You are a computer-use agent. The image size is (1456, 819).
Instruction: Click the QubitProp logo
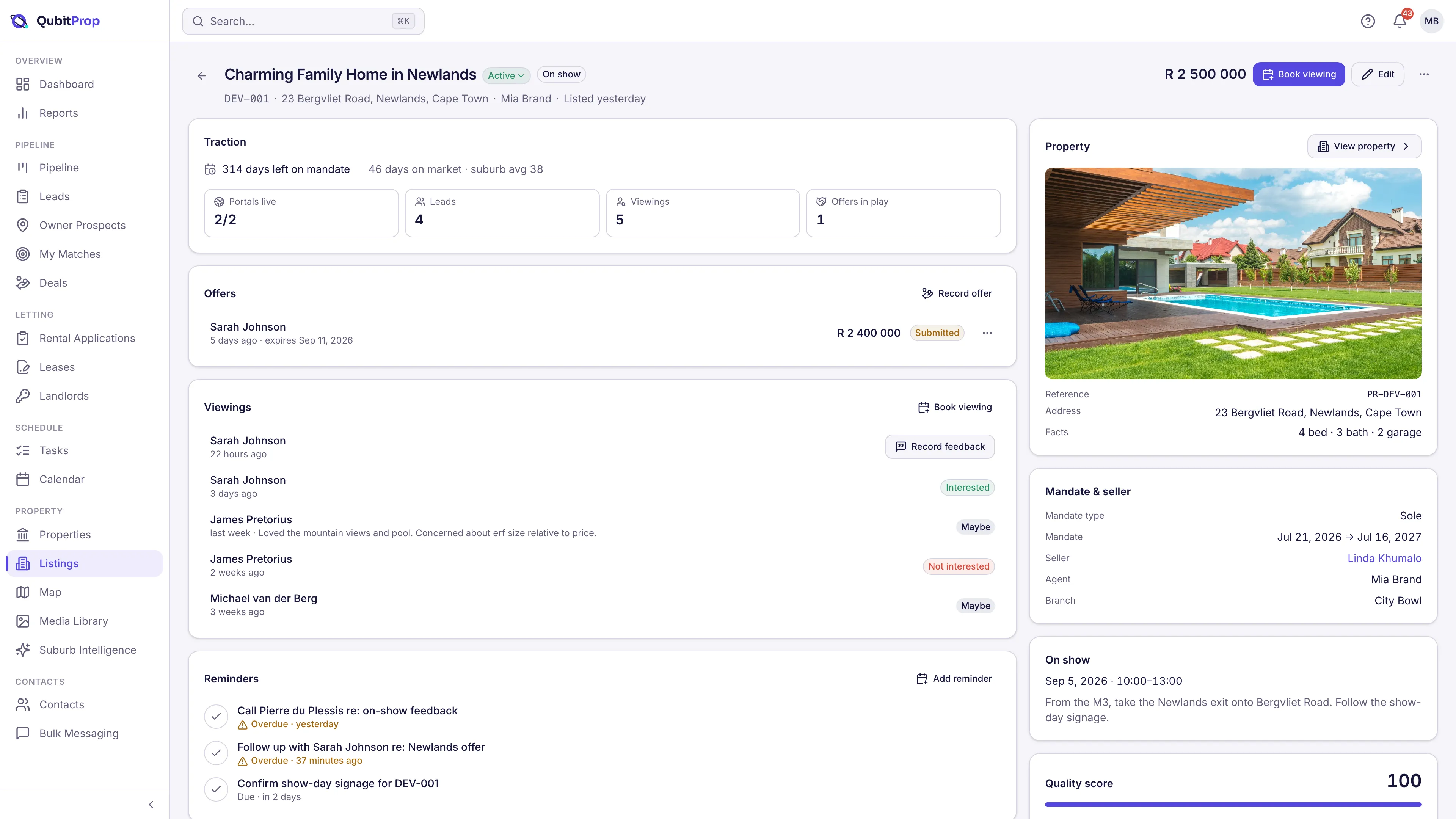tap(55, 21)
